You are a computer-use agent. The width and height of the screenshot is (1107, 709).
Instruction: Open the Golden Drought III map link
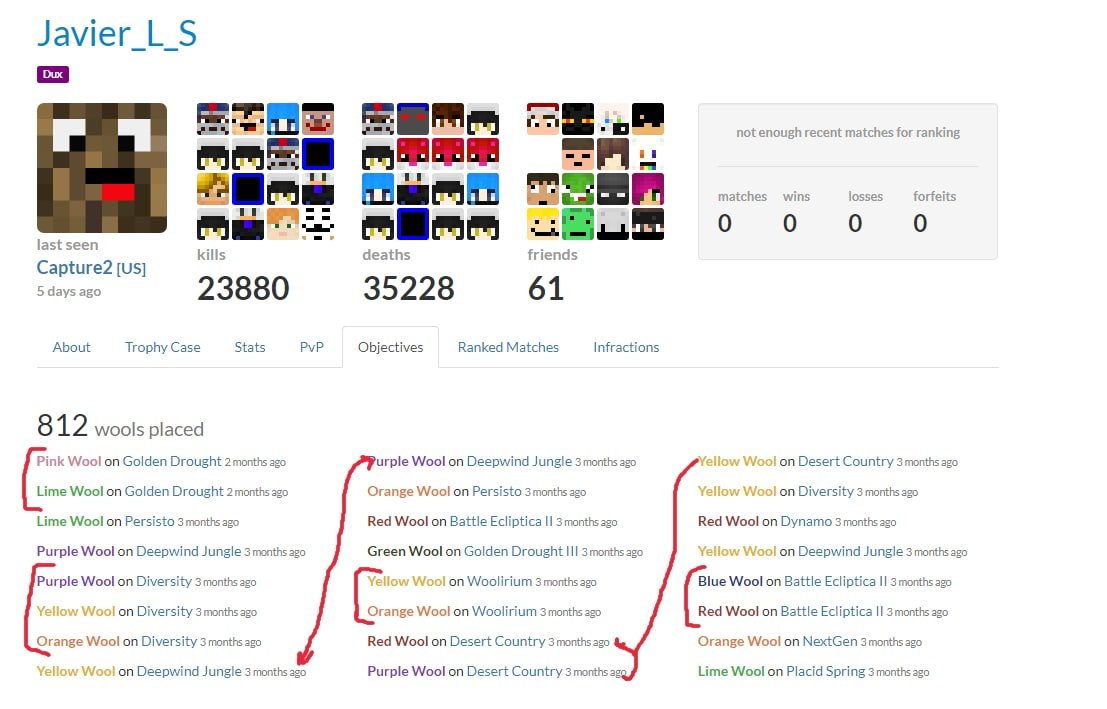click(521, 551)
